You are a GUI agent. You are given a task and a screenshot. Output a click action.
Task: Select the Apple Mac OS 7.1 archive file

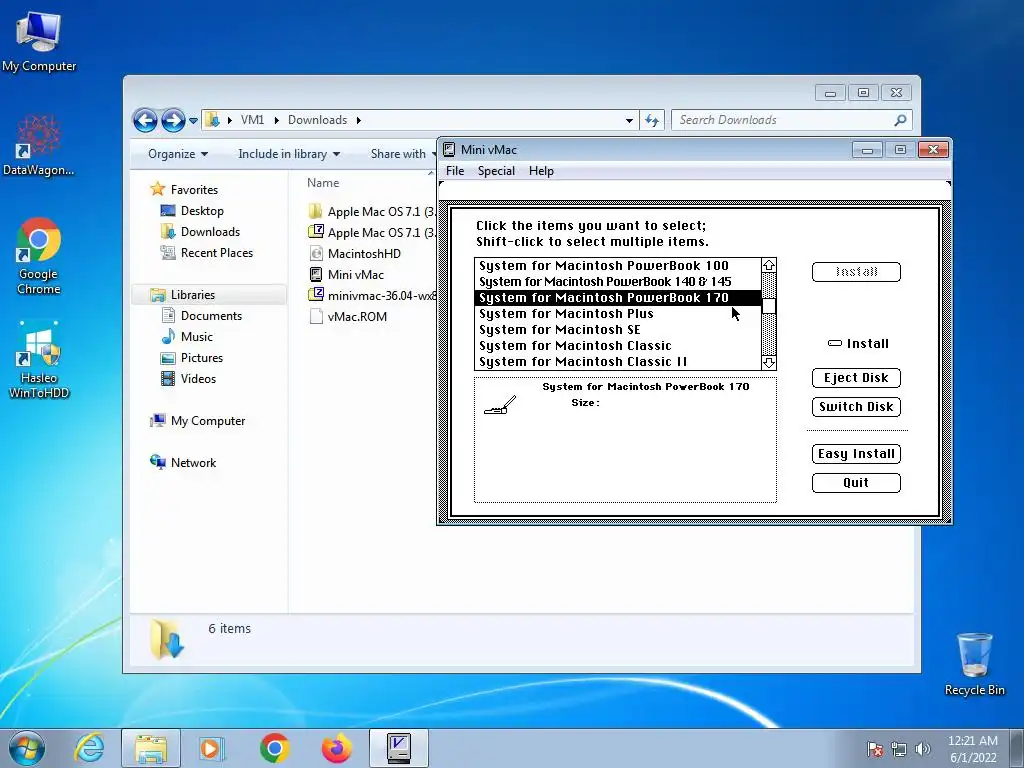[372, 232]
